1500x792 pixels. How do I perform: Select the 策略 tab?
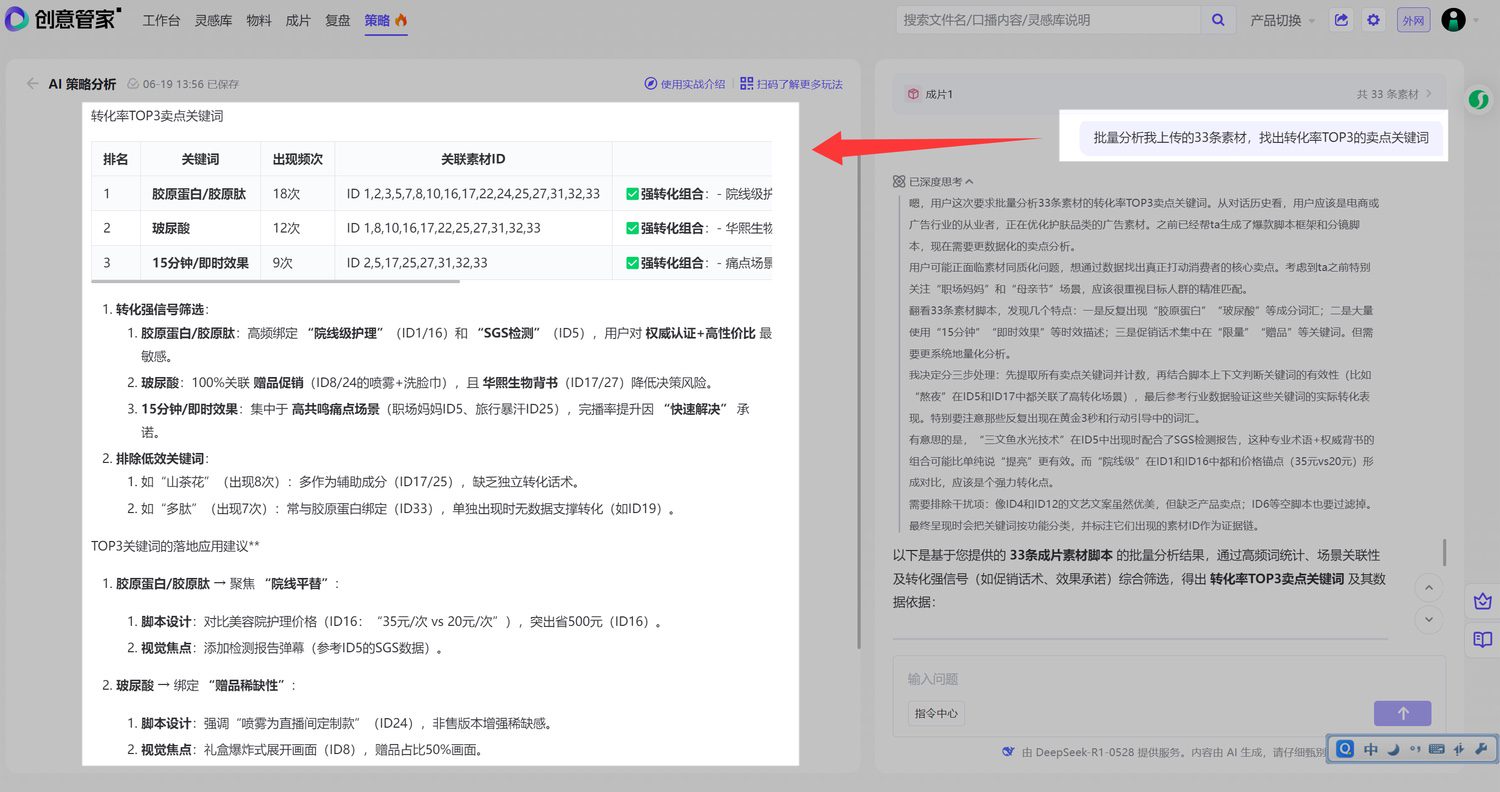click(386, 20)
